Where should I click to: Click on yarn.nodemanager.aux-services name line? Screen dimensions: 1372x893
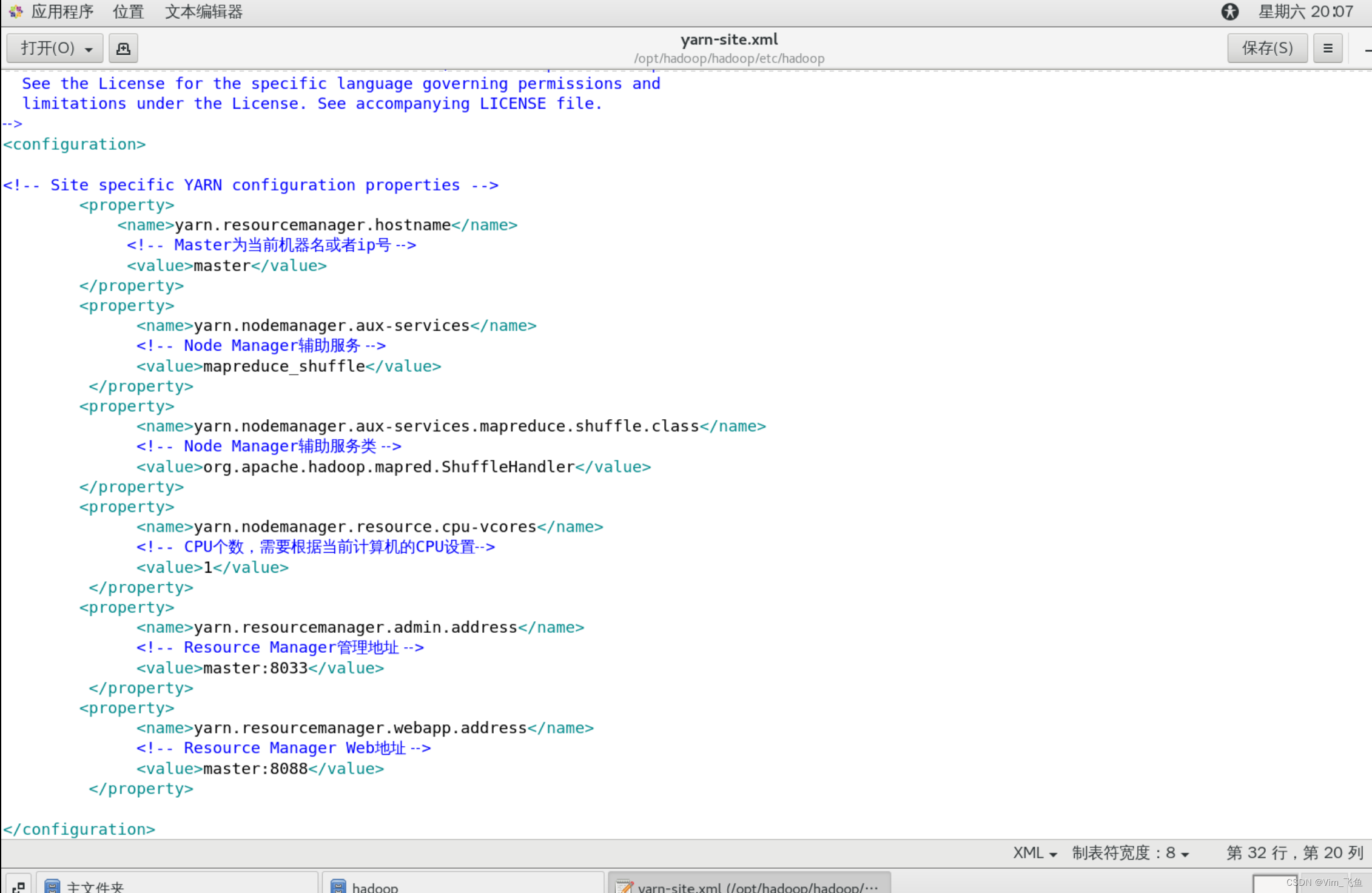(x=336, y=326)
